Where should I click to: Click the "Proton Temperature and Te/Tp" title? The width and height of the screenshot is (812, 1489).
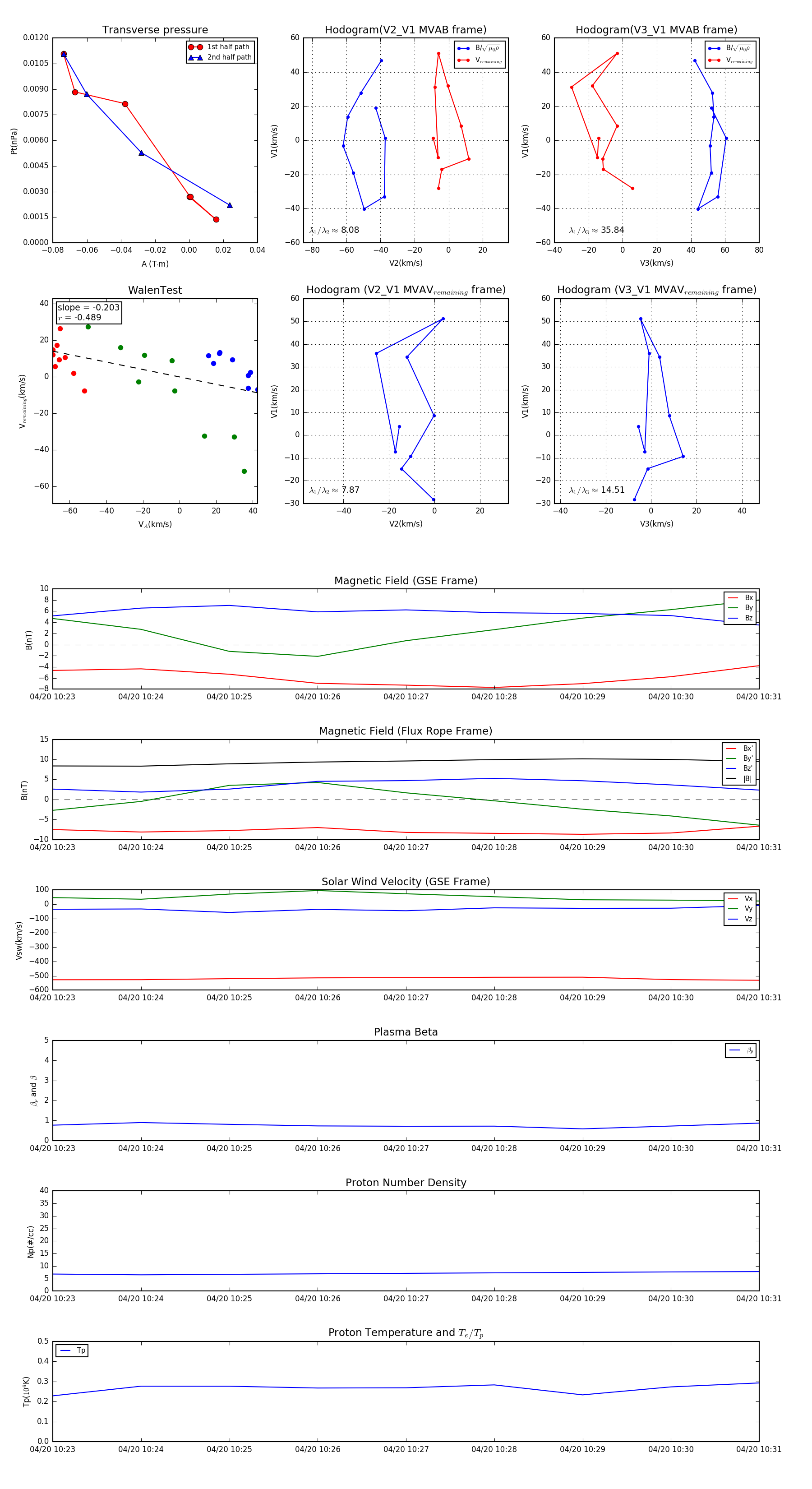[406, 1333]
